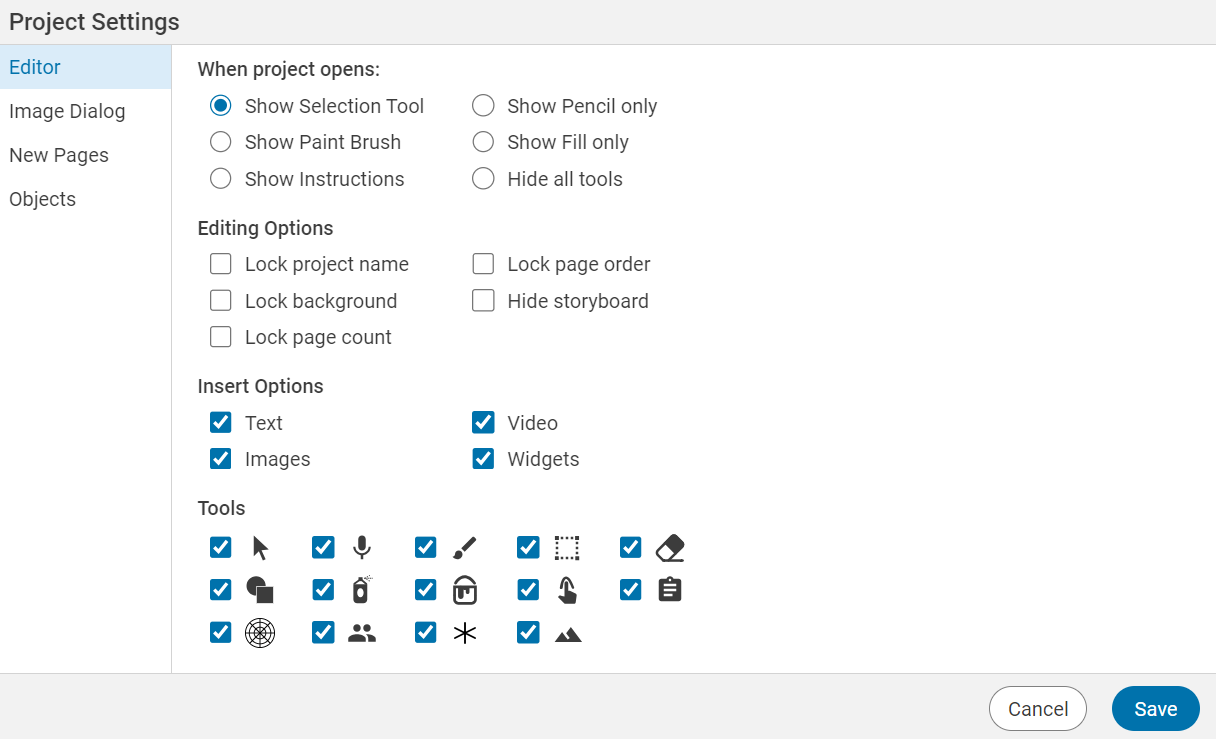Screen dimensions: 1216x739
Task: Click the shapes tool icon
Action: coord(260,590)
